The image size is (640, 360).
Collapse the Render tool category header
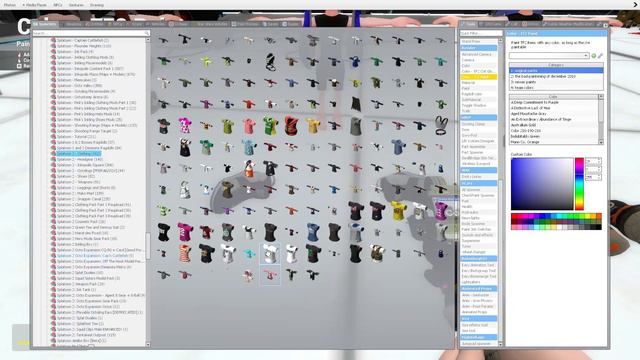(478, 48)
